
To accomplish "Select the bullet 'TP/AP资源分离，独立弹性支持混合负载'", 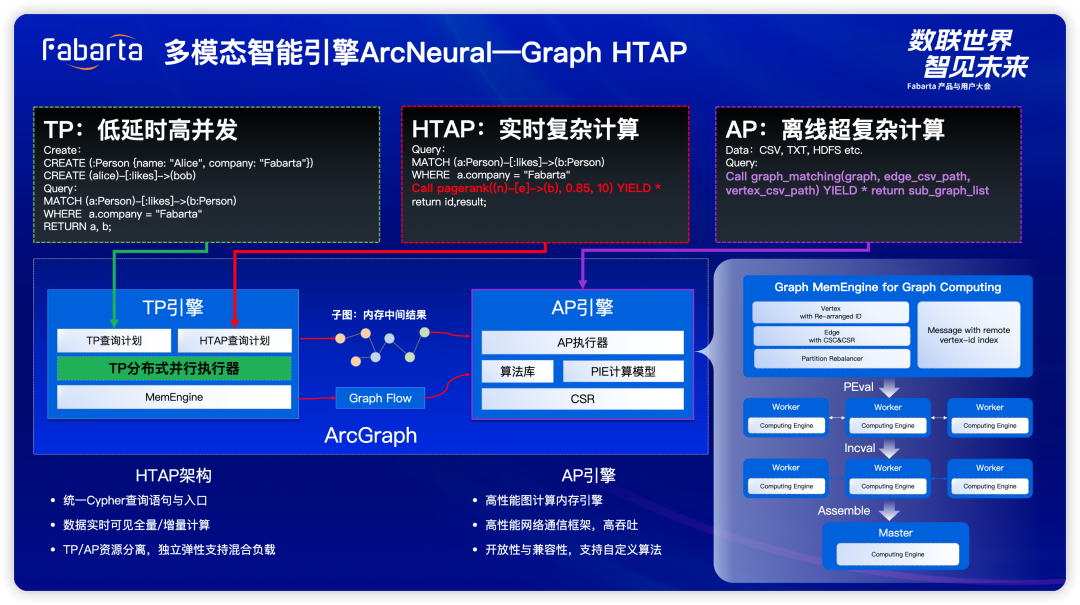I will pos(169,550).
